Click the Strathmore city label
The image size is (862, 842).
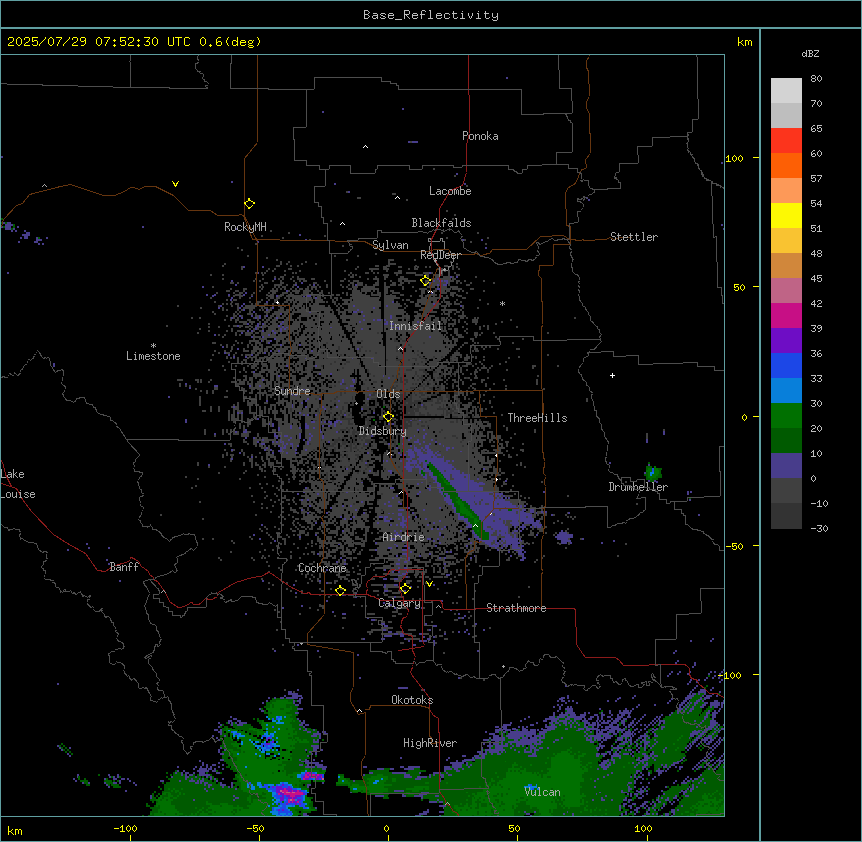(x=516, y=608)
